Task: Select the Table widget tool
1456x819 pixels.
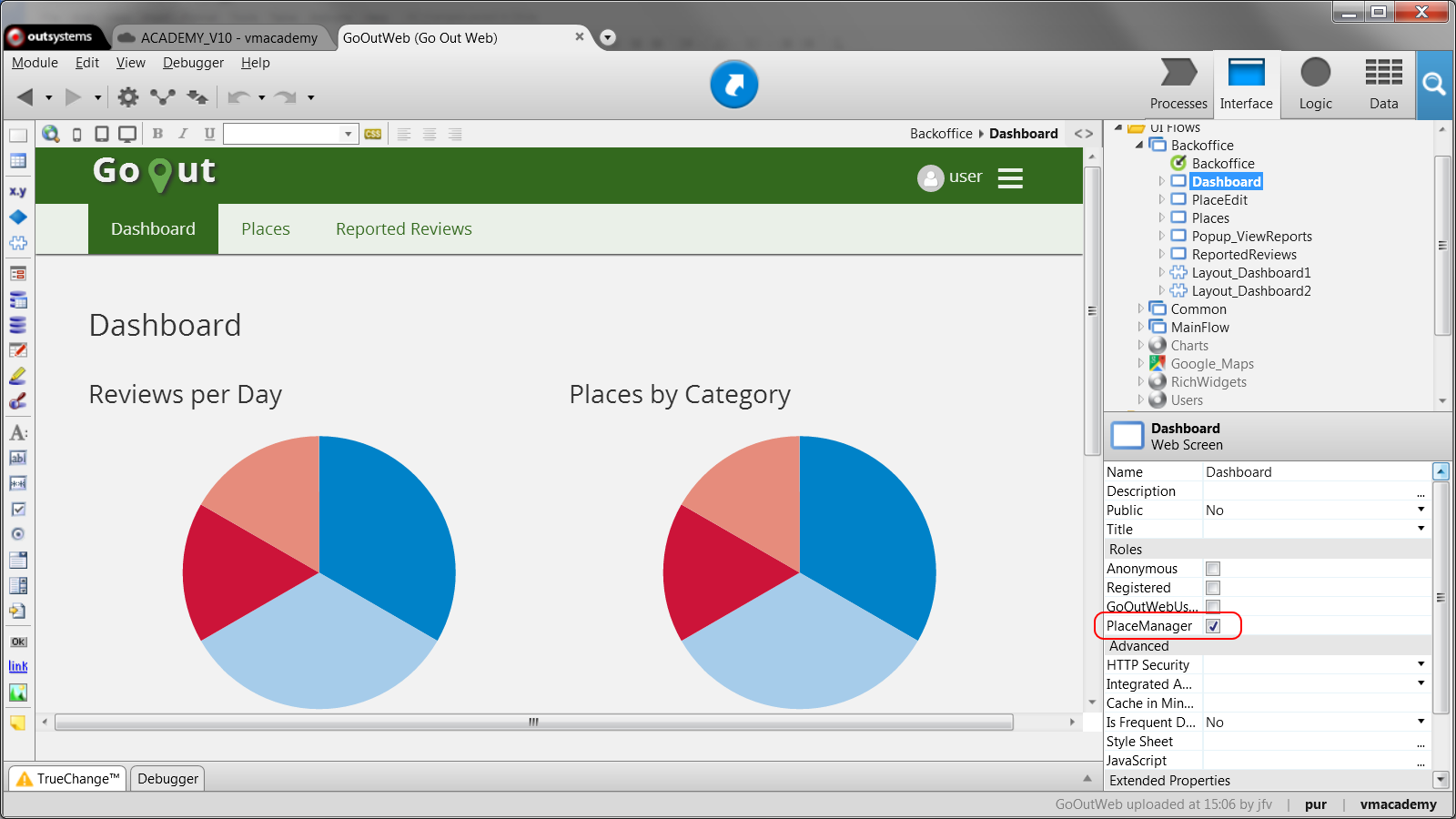Action: coord(18,161)
